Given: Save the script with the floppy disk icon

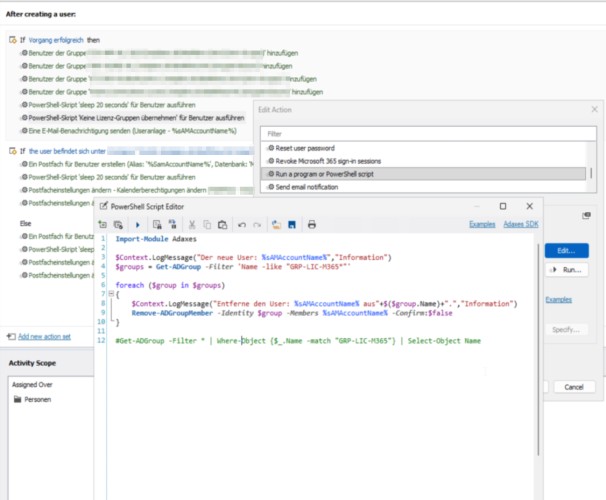Looking at the screenshot, I should pyautogui.click(x=292, y=224).
